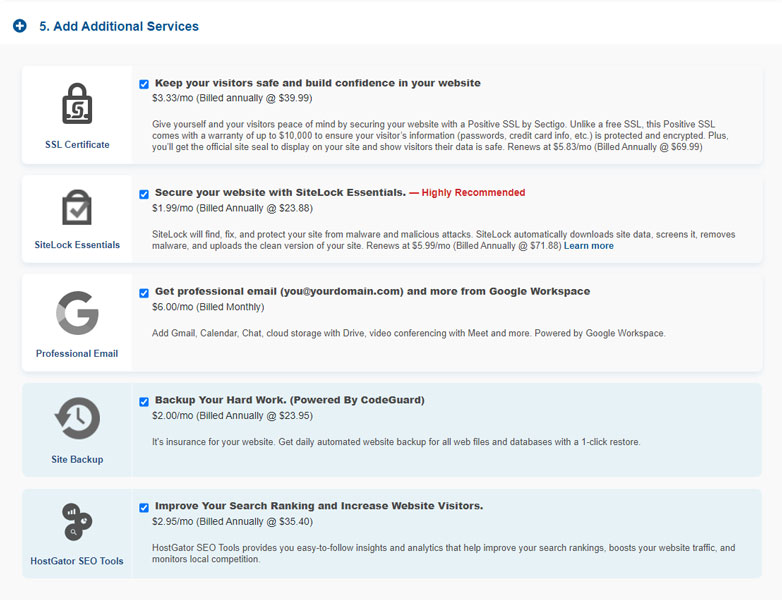Click the SSL Certificate label
782x600 pixels.
(77, 145)
